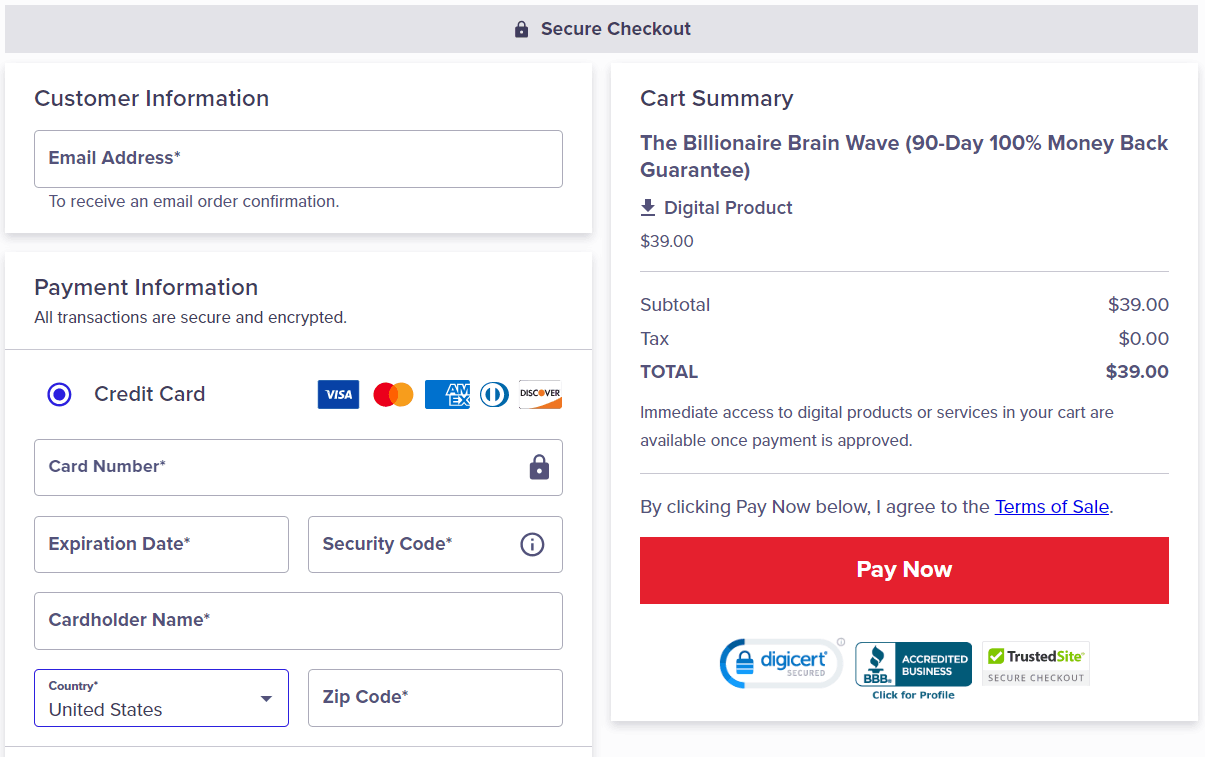Click the DigiCert Secured badge
This screenshot has width=1205, height=757.
tap(781, 663)
